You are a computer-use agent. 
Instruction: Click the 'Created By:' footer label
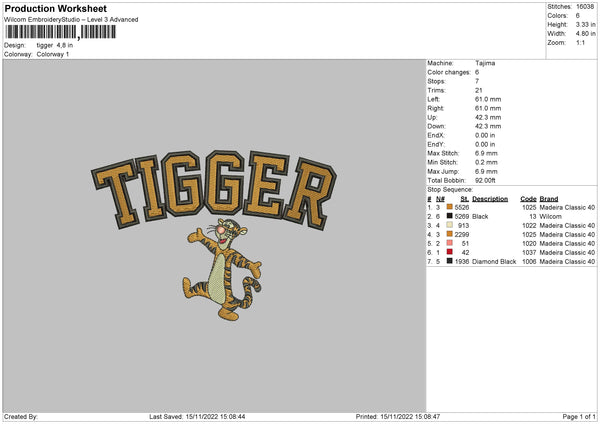point(21,417)
